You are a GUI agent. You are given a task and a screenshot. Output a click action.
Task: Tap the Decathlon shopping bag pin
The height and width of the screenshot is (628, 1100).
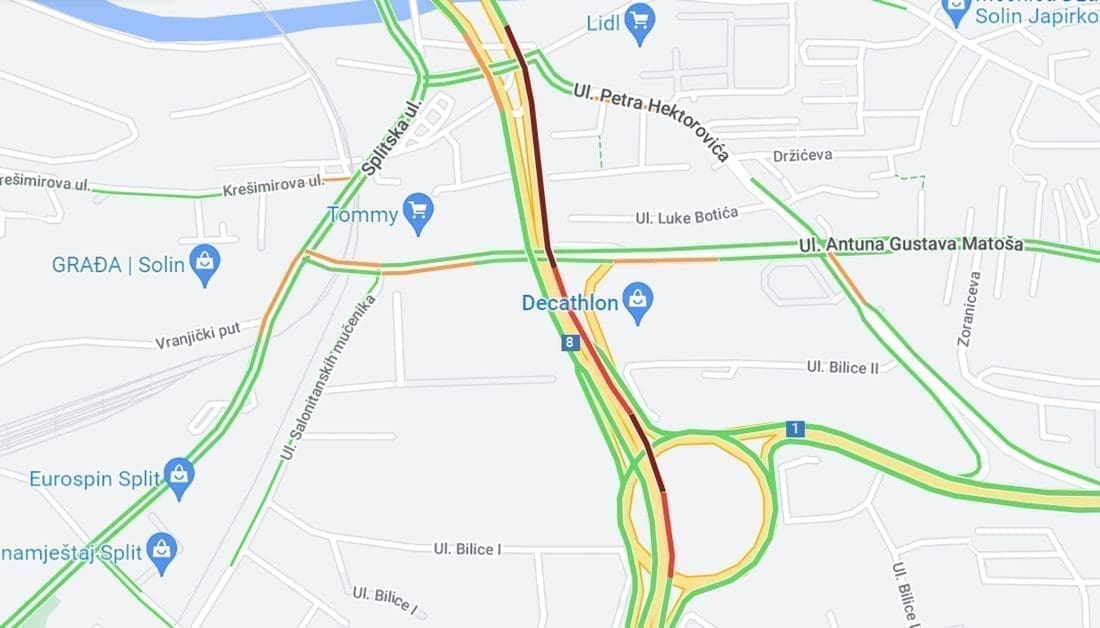coord(638,303)
